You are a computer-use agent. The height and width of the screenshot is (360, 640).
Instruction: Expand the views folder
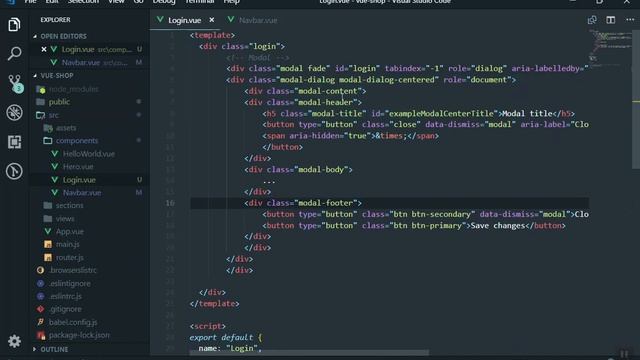(x=64, y=218)
